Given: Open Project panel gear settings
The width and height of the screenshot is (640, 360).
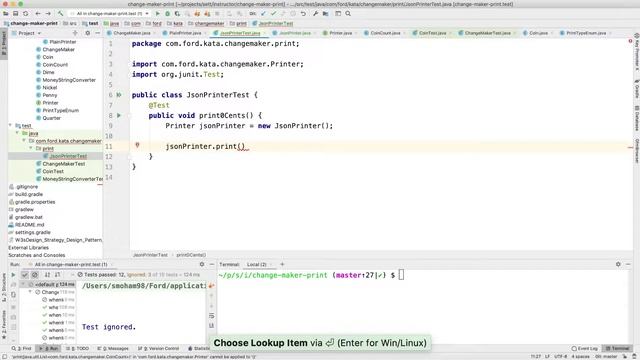Looking at the screenshot, I should point(87,33).
